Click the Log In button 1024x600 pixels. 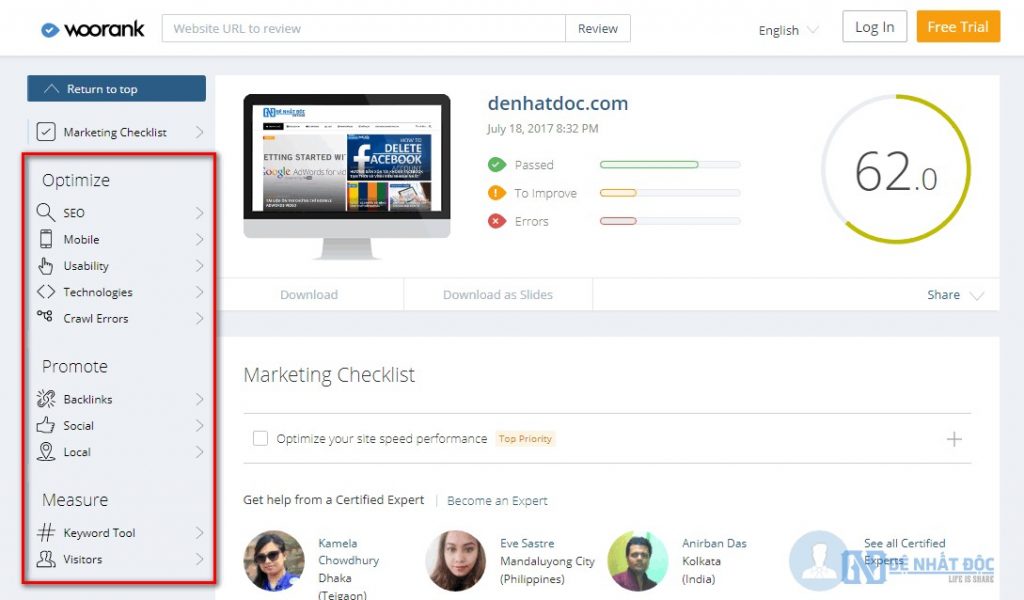pos(874,27)
